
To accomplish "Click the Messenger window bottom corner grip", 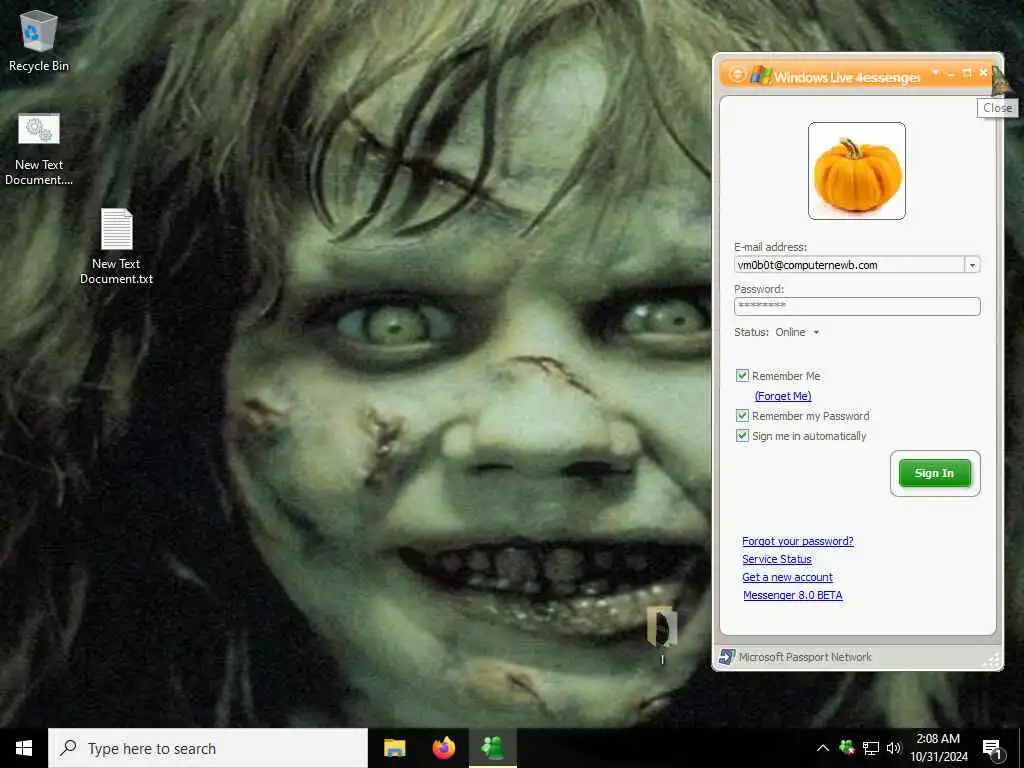I will coord(992,660).
